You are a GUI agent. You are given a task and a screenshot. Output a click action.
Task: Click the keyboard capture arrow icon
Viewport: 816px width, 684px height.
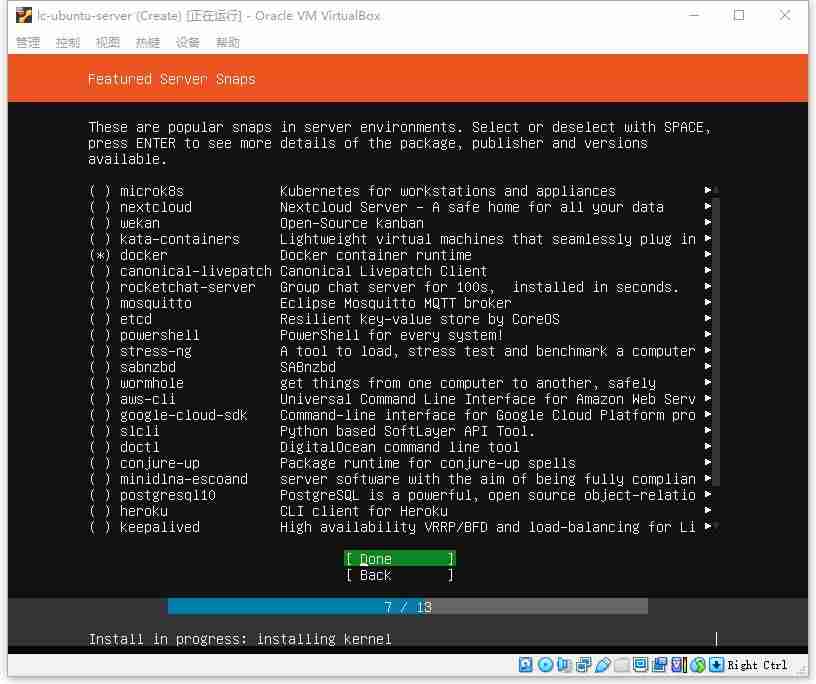(716, 665)
